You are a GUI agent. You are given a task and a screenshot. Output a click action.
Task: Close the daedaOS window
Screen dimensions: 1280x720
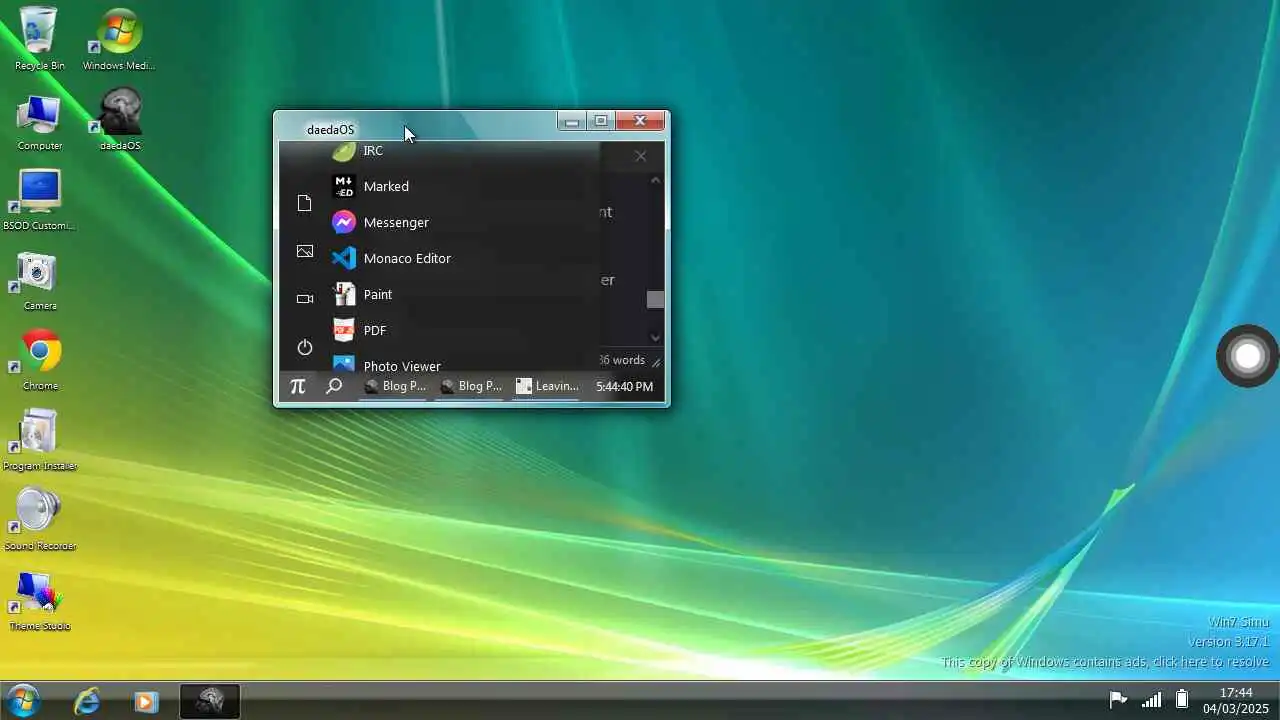tap(640, 121)
